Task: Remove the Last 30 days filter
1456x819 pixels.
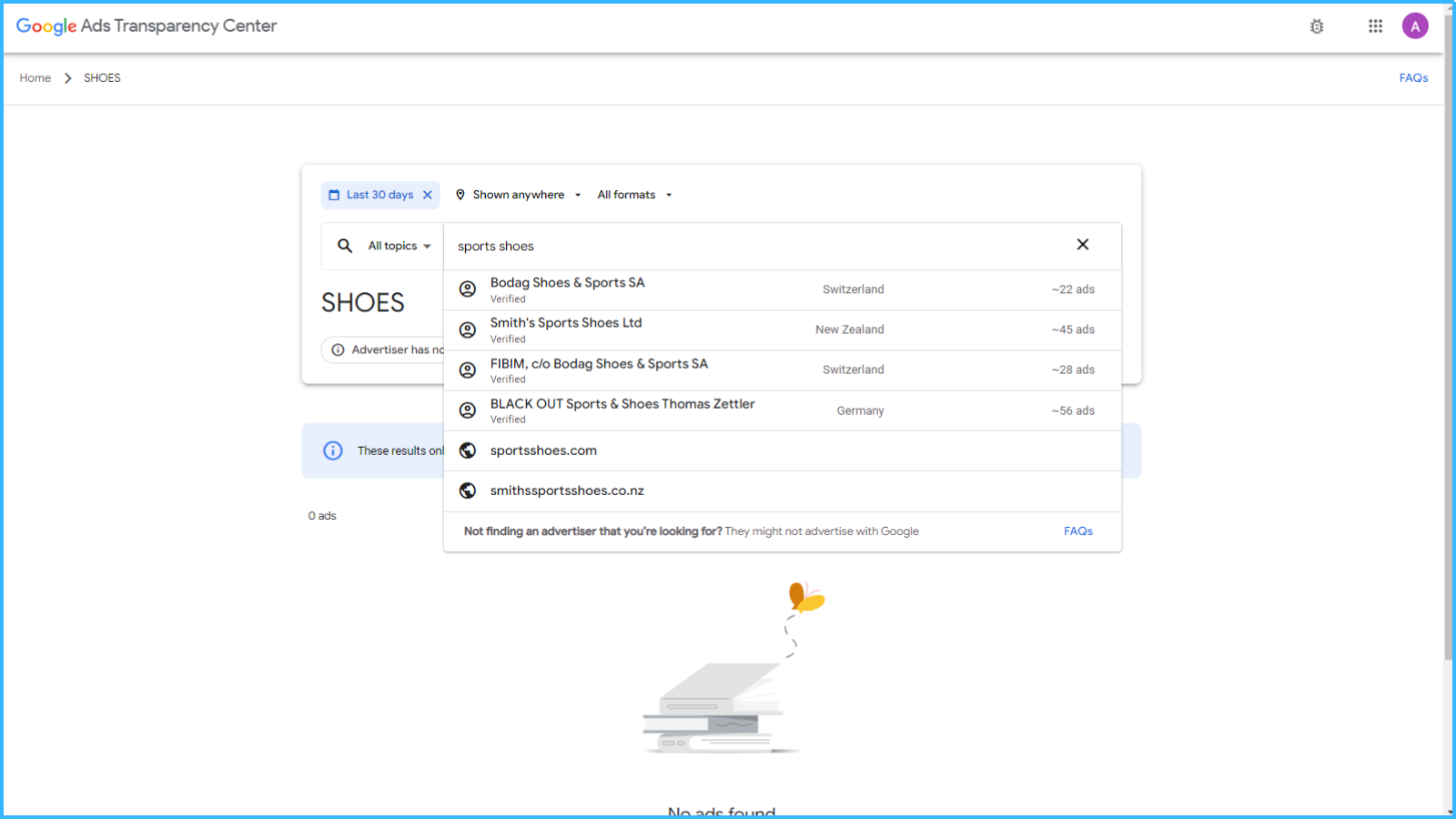Action: point(428,195)
